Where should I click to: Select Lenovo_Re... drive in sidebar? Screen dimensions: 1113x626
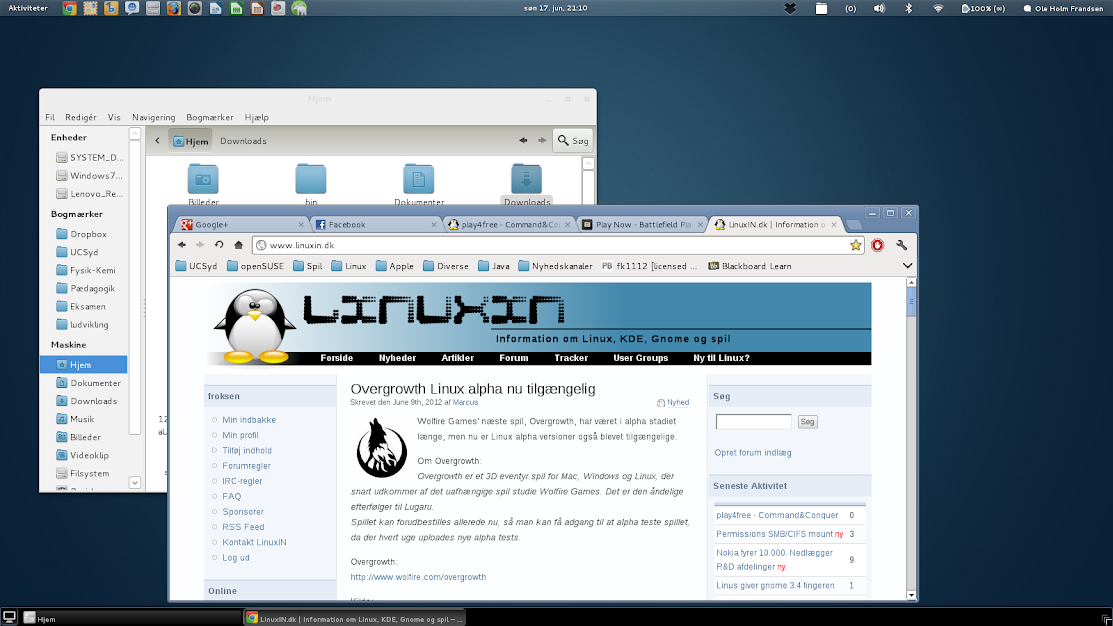tap(89, 194)
